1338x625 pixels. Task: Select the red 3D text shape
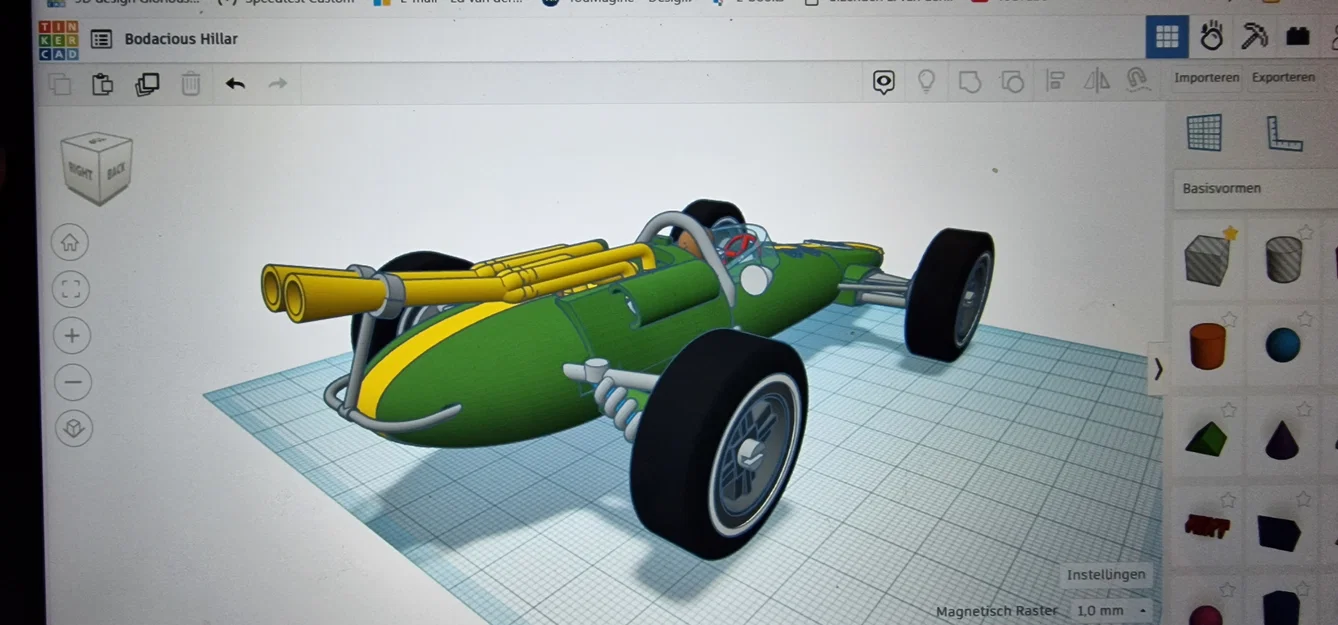(x=1206, y=526)
